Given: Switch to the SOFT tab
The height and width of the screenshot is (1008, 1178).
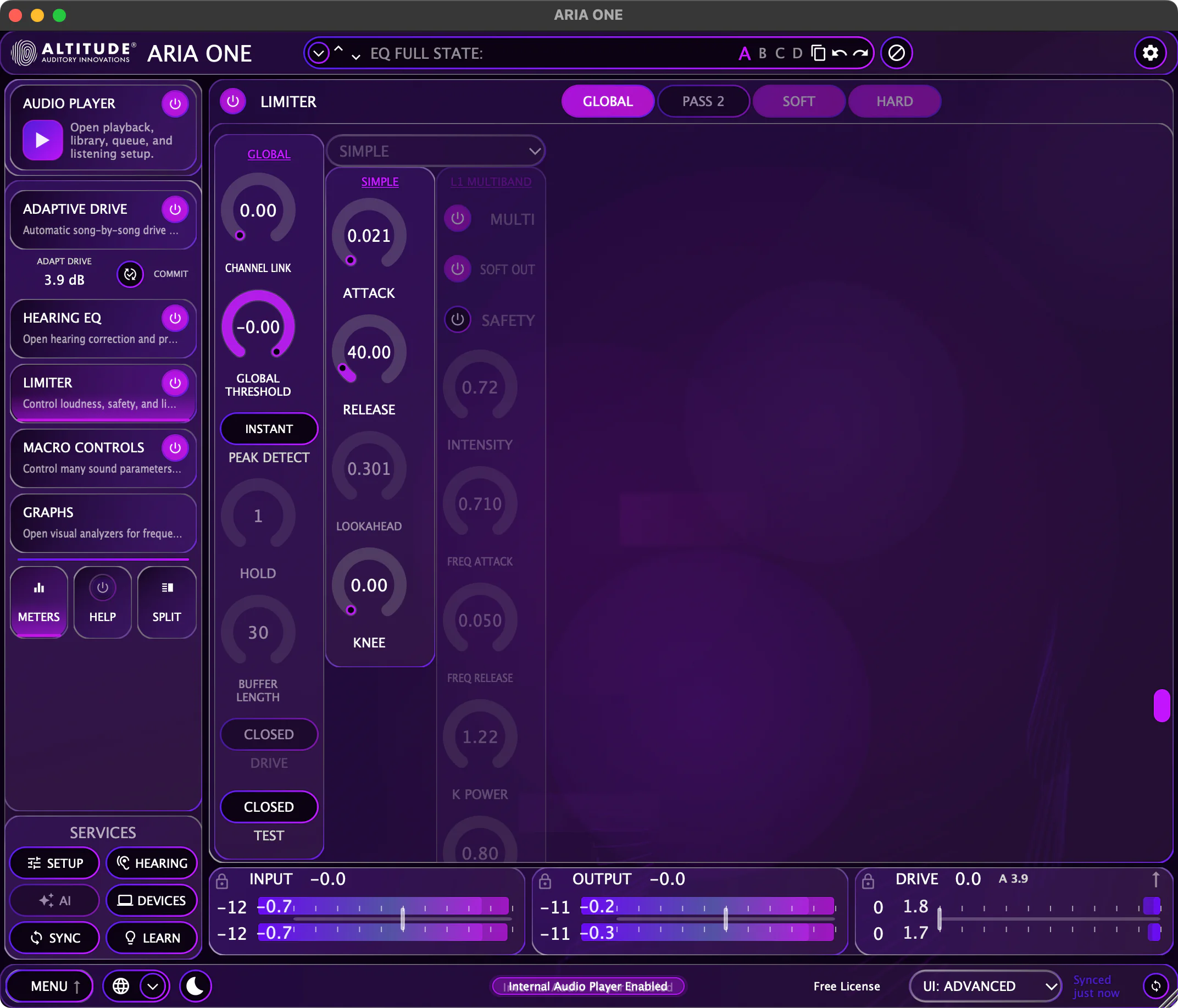Looking at the screenshot, I should (799, 101).
